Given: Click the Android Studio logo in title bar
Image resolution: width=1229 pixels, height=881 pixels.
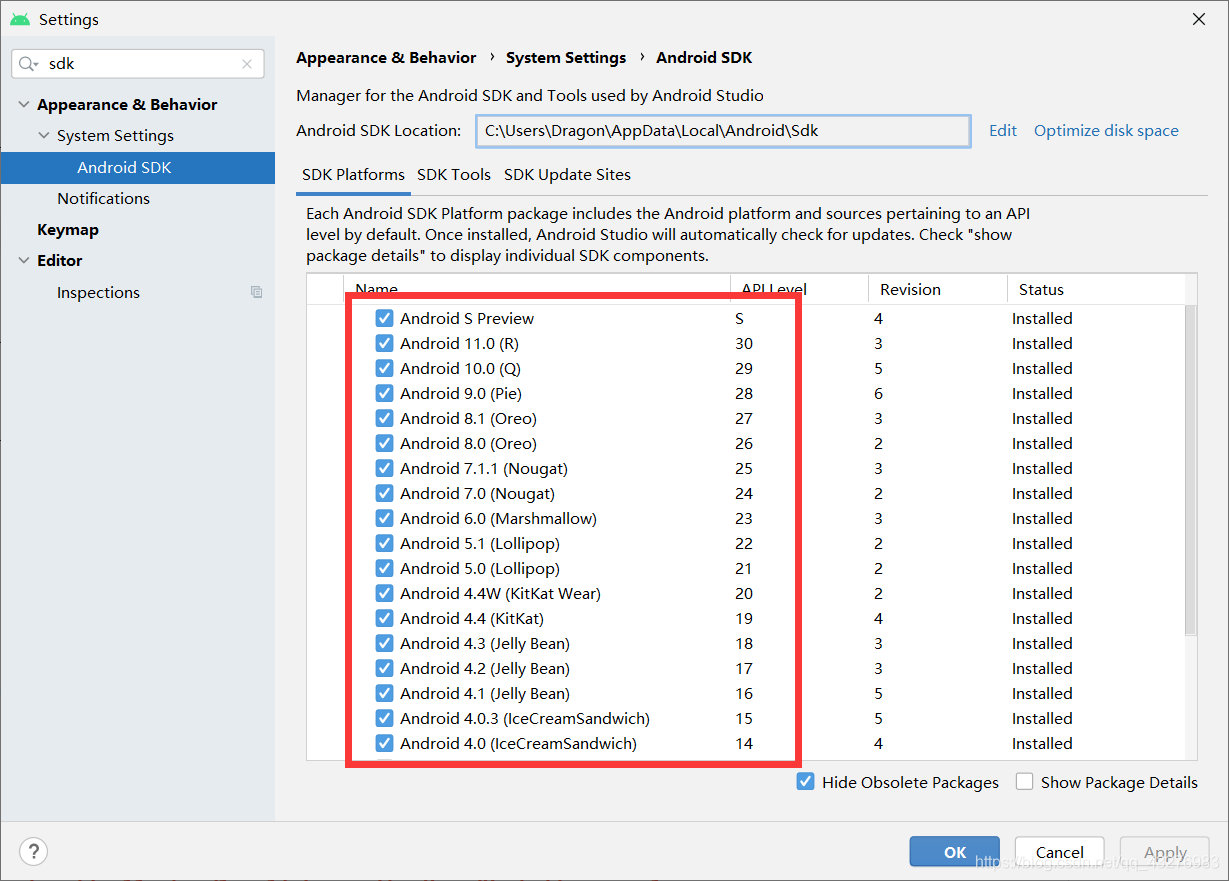Looking at the screenshot, I should click(x=20, y=19).
